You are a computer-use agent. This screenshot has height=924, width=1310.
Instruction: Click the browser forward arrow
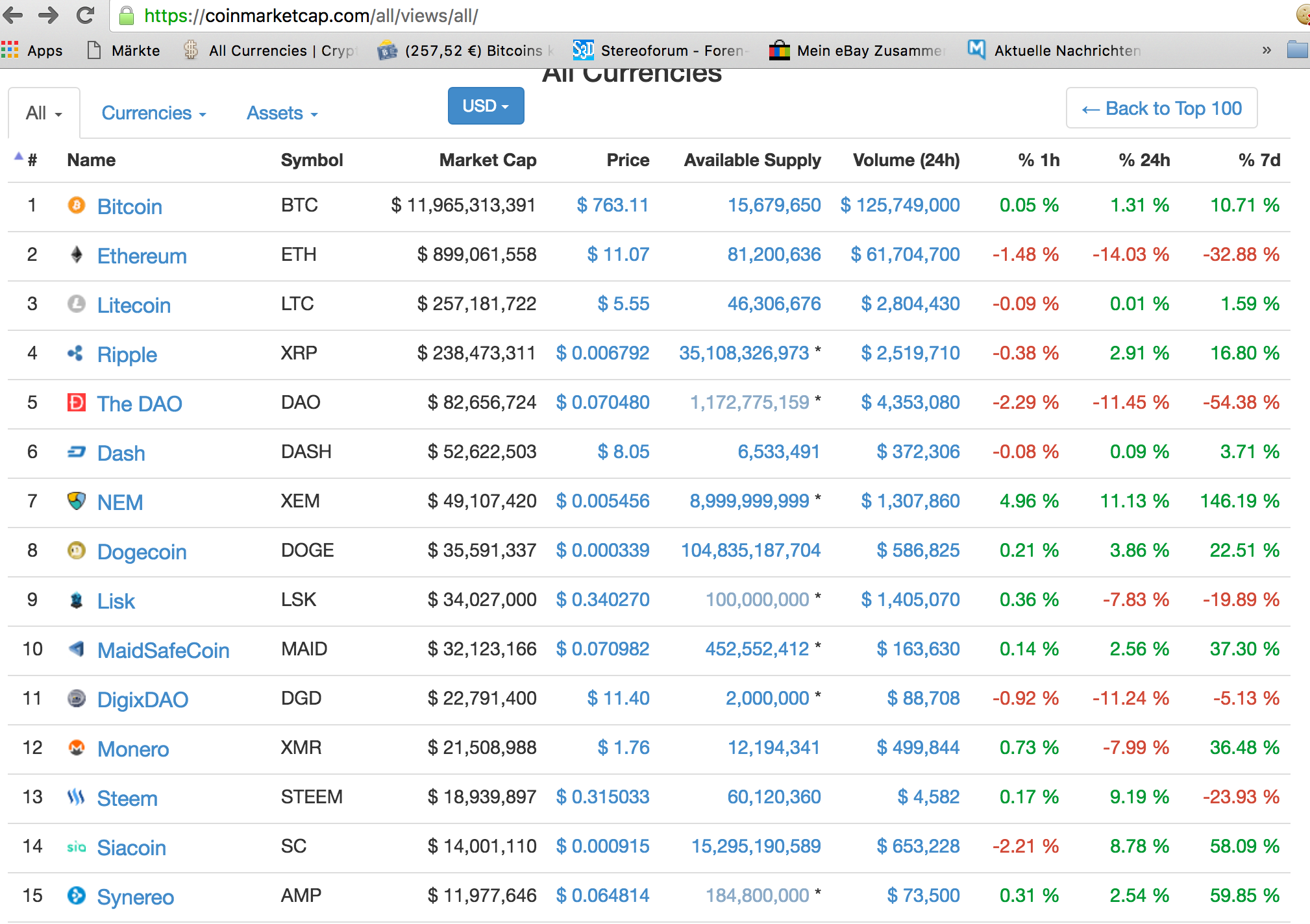tap(49, 14)
